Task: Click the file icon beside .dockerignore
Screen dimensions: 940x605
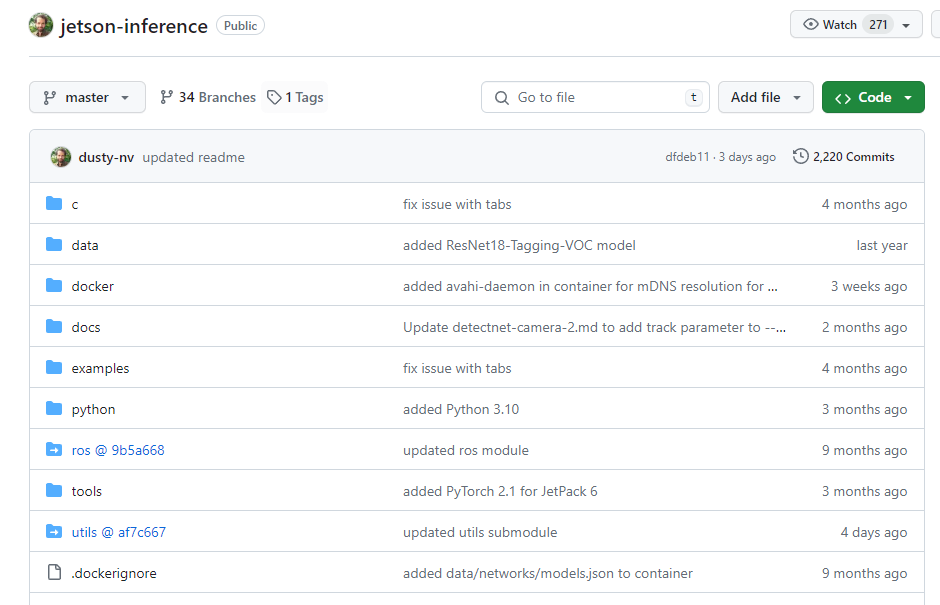Action: 54,573
